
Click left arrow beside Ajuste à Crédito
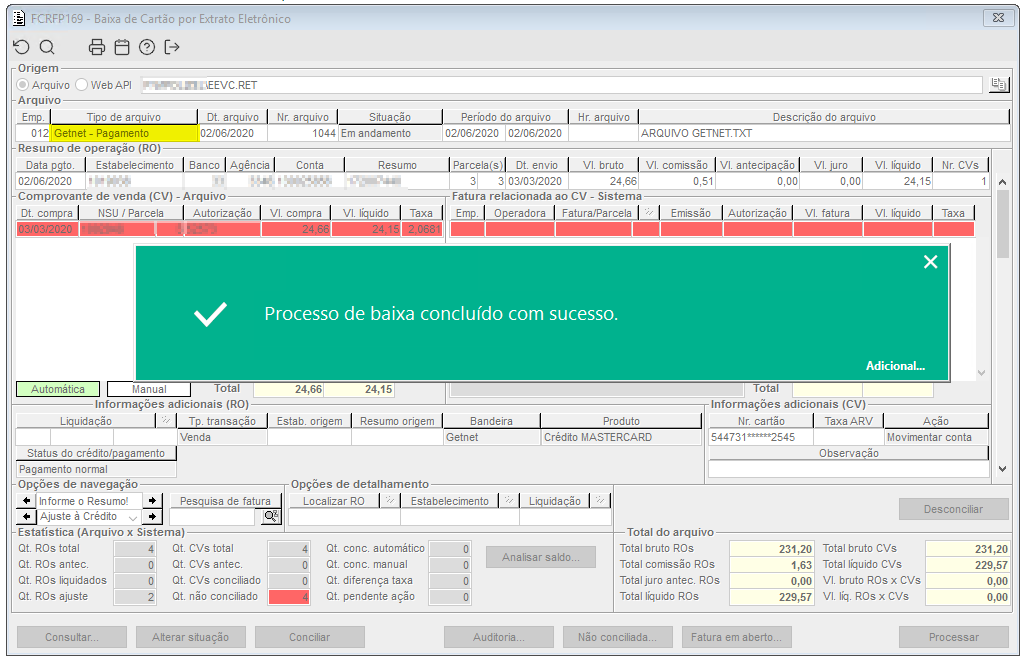pyautogui.click(x=26, y=516)
